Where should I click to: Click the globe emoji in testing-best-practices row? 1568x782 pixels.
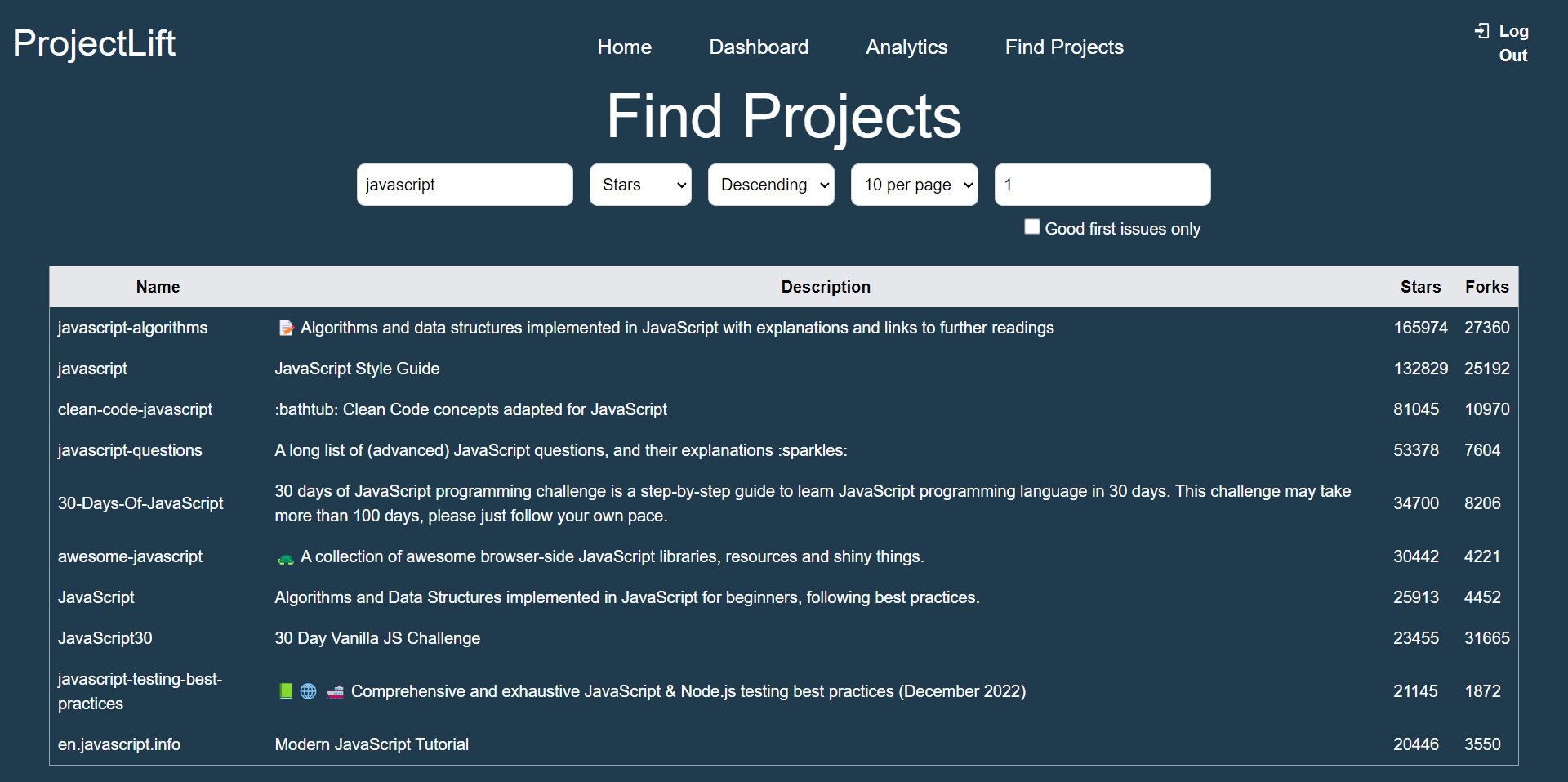pos(309,691)
